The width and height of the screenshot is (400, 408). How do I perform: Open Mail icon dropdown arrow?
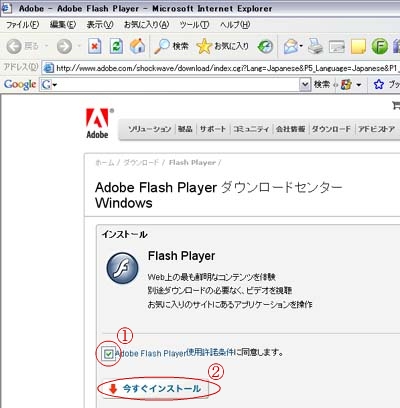[301, 46]
